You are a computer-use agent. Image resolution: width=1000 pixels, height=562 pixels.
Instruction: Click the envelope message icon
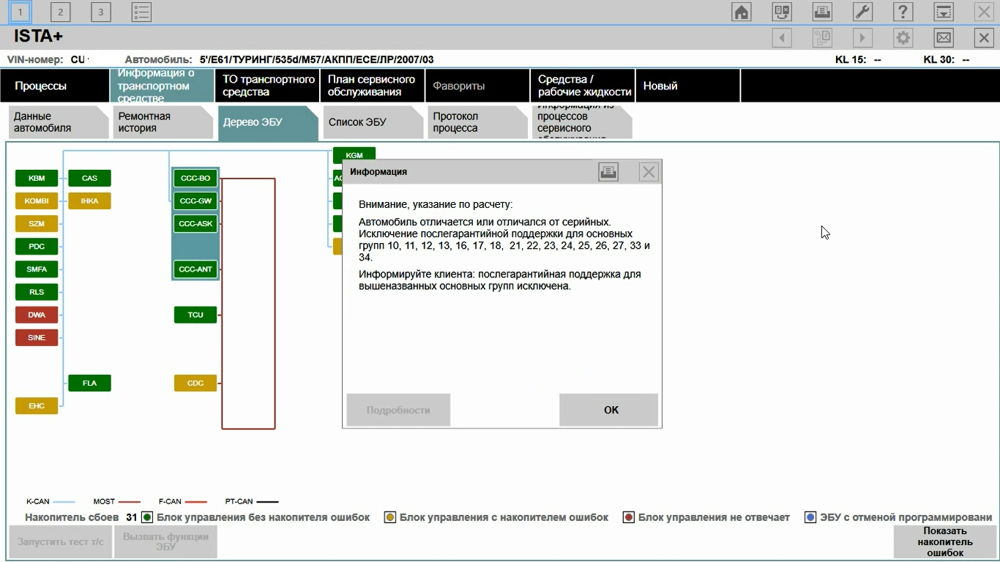click(x=943, y=38)
